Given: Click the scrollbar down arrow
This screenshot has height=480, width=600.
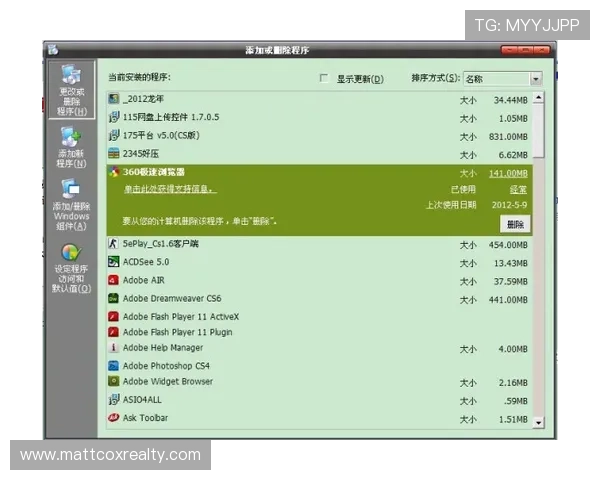Looking at the screenshot, I should point(538,423).
